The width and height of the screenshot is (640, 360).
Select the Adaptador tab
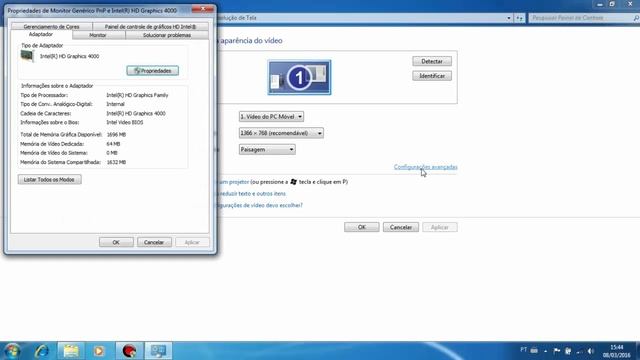pyautogui.click(x=40, y=35)
